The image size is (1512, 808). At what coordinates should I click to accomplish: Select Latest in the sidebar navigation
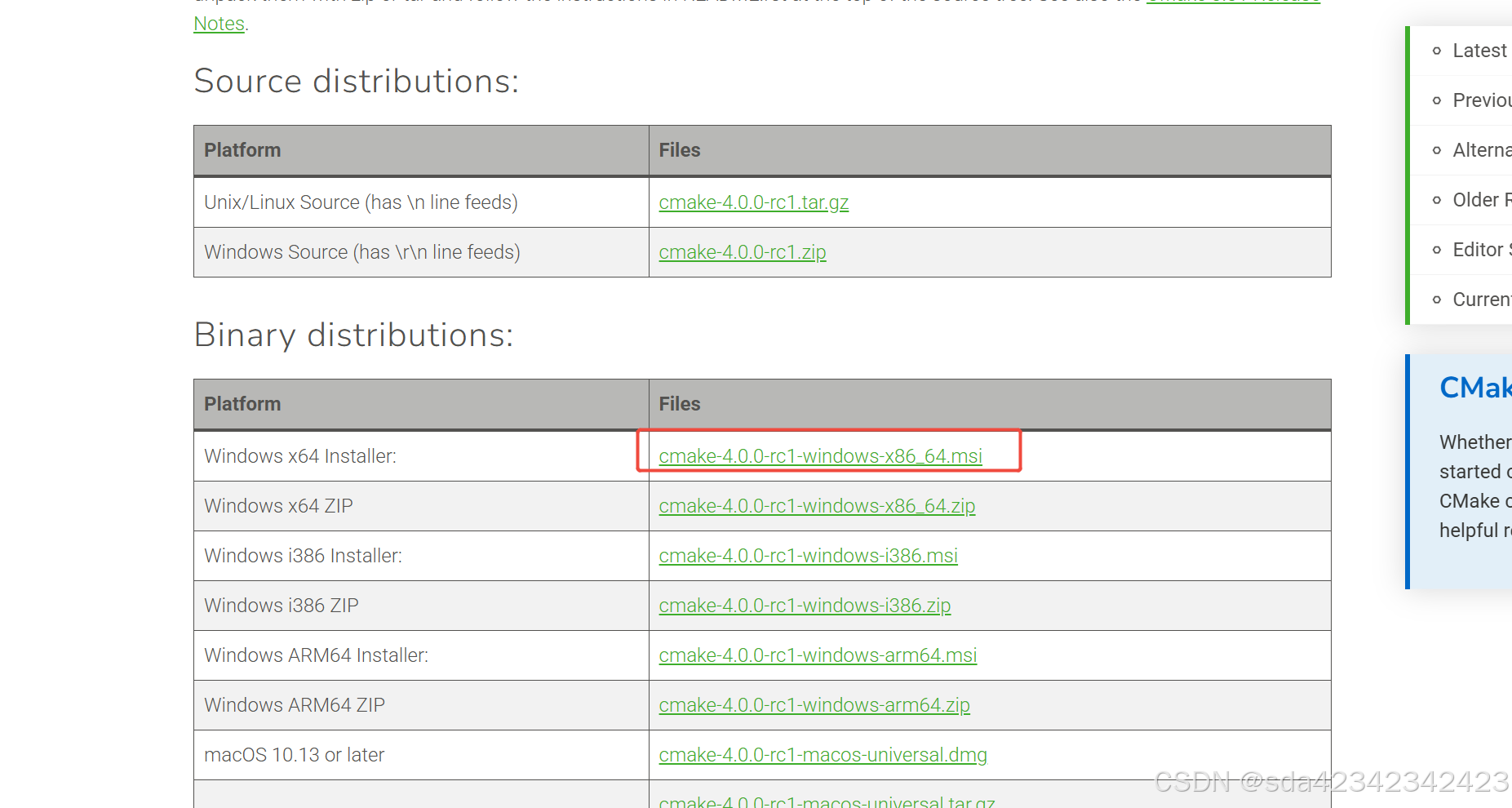[1479, 50]
